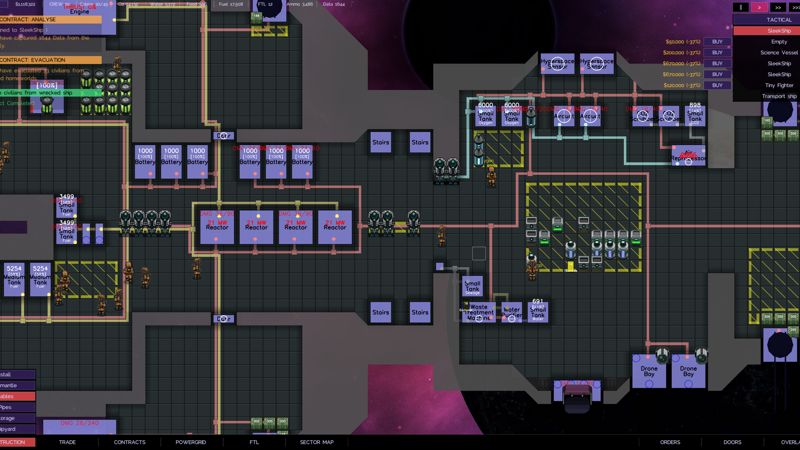Open the TRADE menu
Screen dimensions: 800x450
pos(67,442)
